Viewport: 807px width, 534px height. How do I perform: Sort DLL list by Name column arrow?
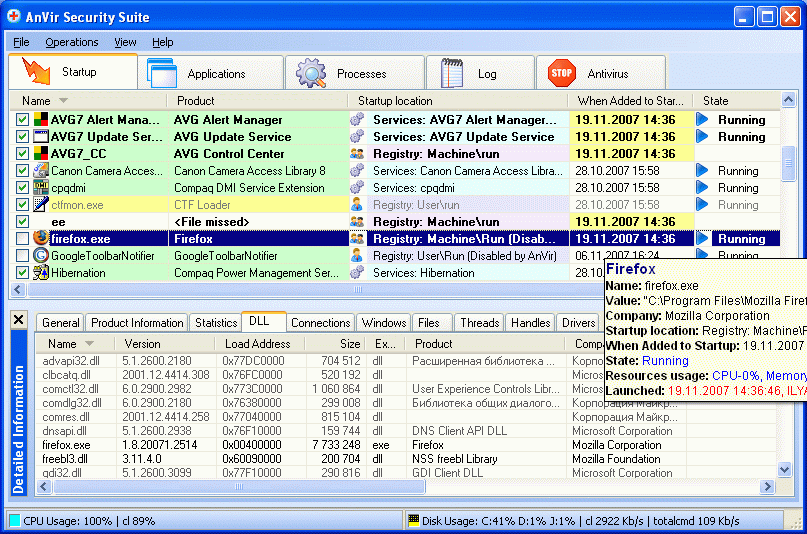pos(89,344)
